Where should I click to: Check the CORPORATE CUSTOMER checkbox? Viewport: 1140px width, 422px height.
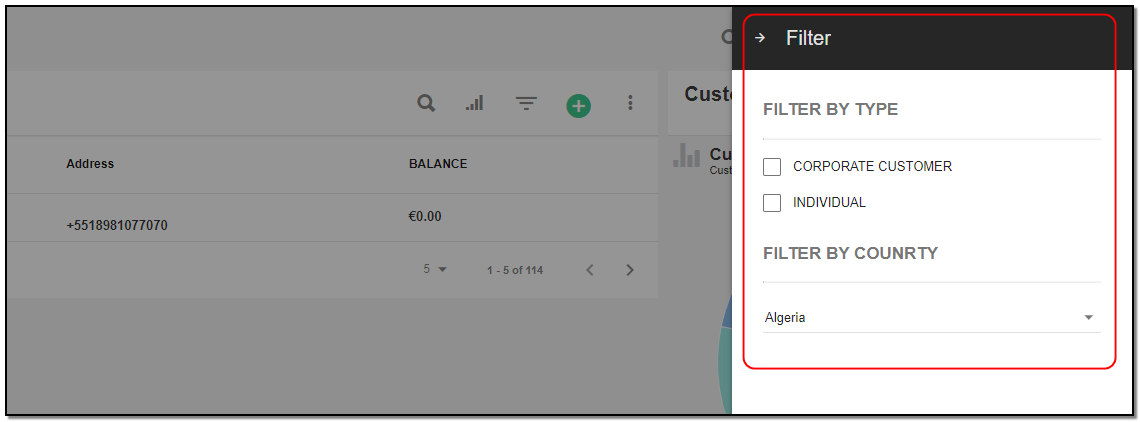coord(772,167)
